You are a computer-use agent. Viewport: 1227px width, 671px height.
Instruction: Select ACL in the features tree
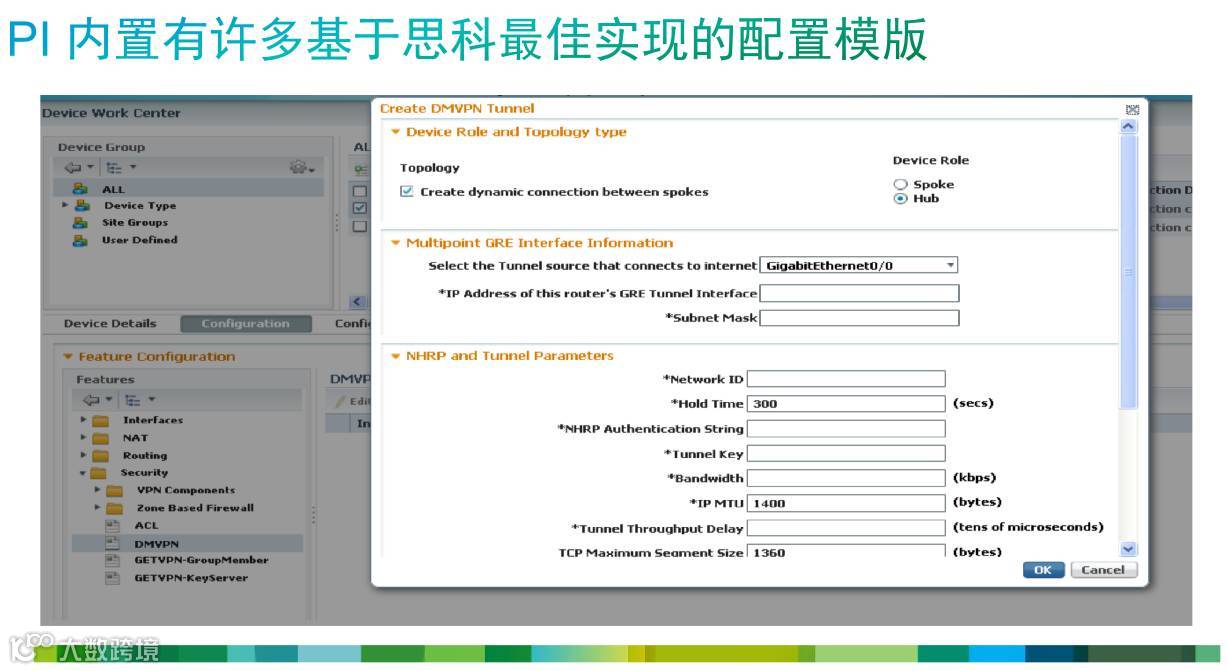click(x=146, y=526)
